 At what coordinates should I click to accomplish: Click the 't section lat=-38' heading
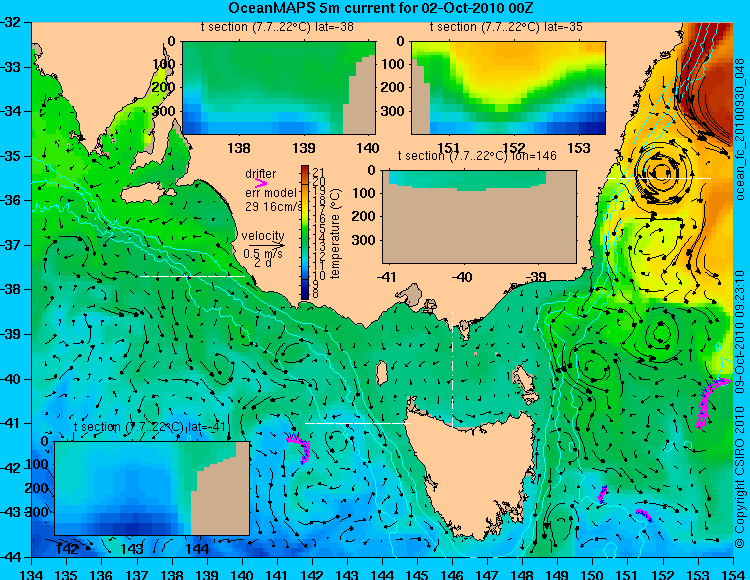[277, 27]
